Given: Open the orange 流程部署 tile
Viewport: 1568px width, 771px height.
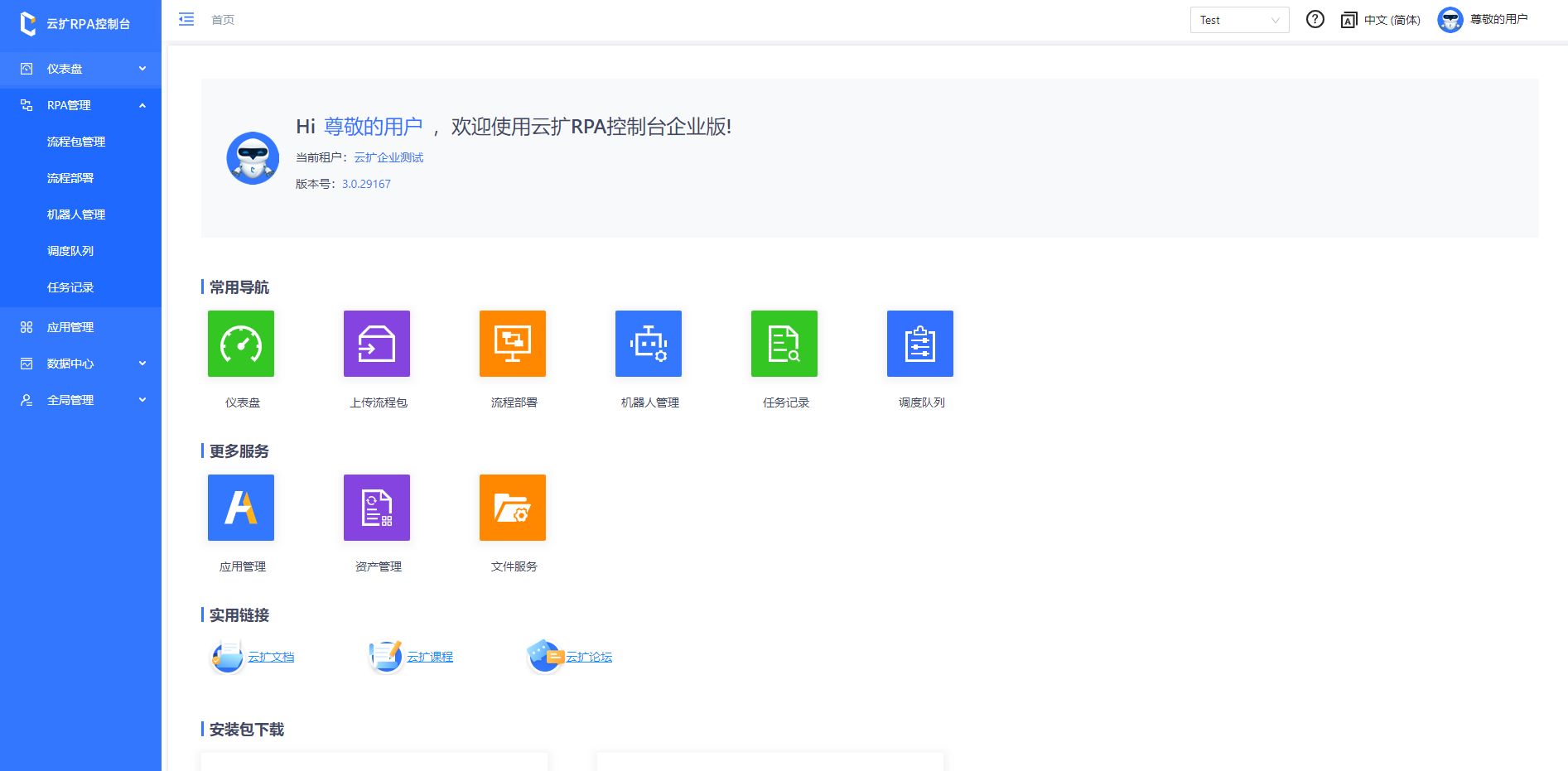Looking at the screenshot, I should click(513, 344).
